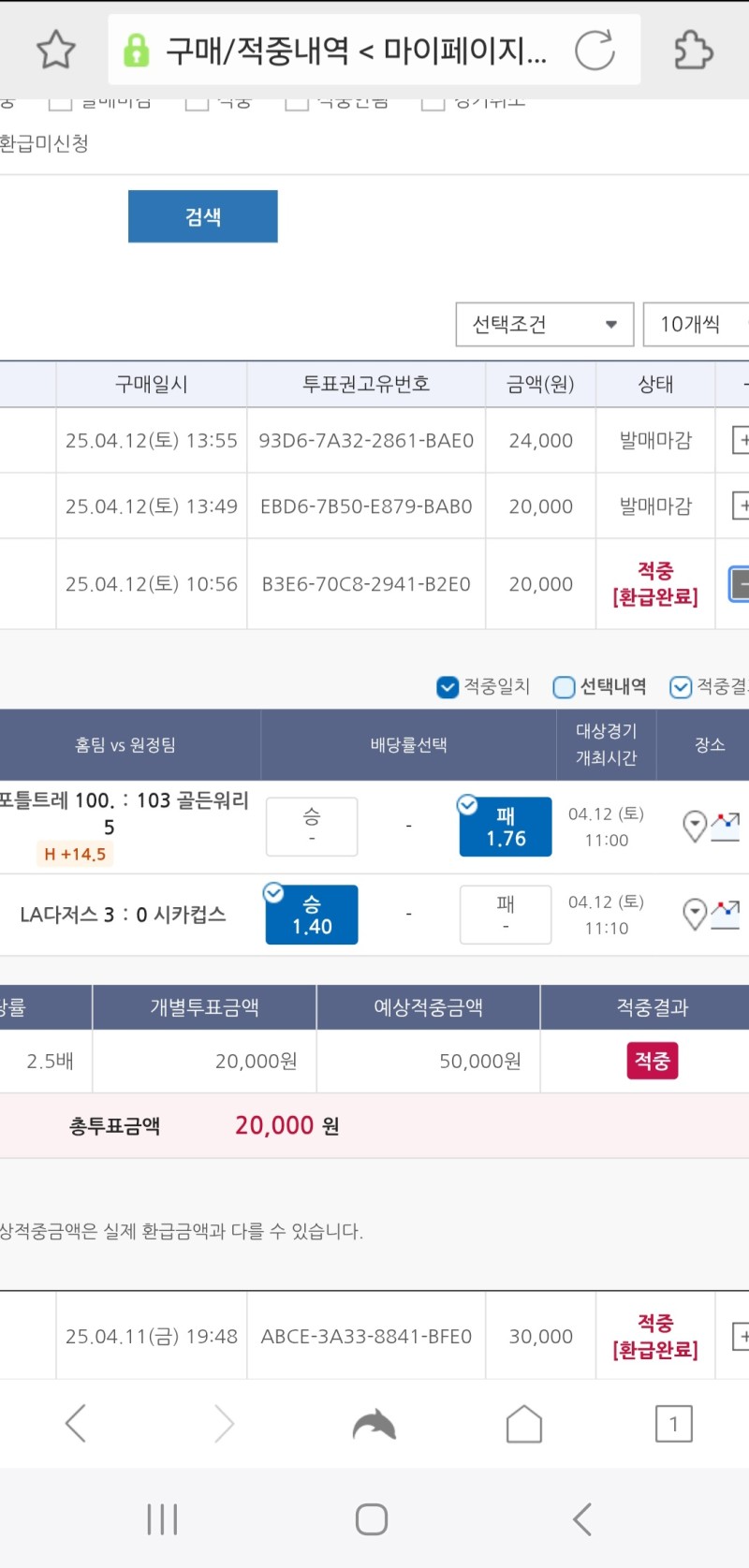Go back with the browser back arrow

[76, 1424]
